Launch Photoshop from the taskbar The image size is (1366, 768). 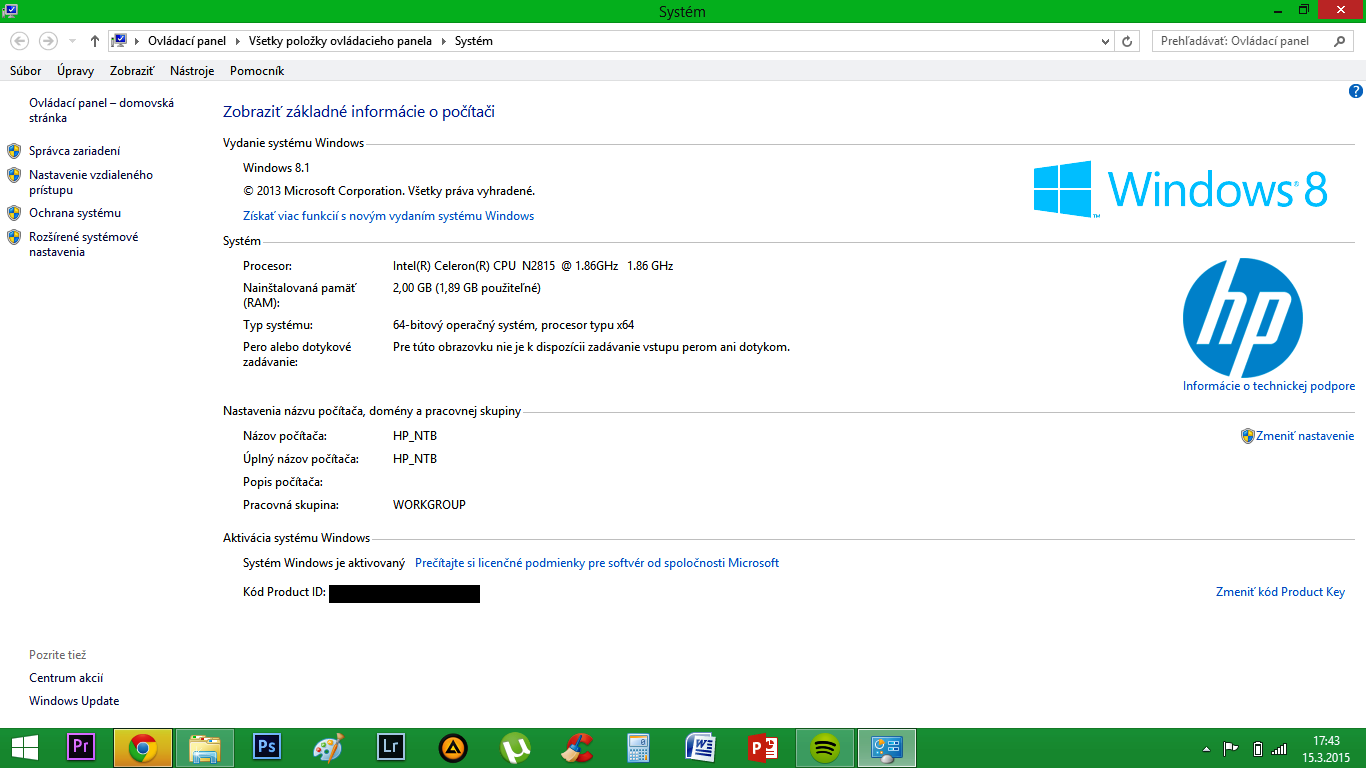click(267, 747)
